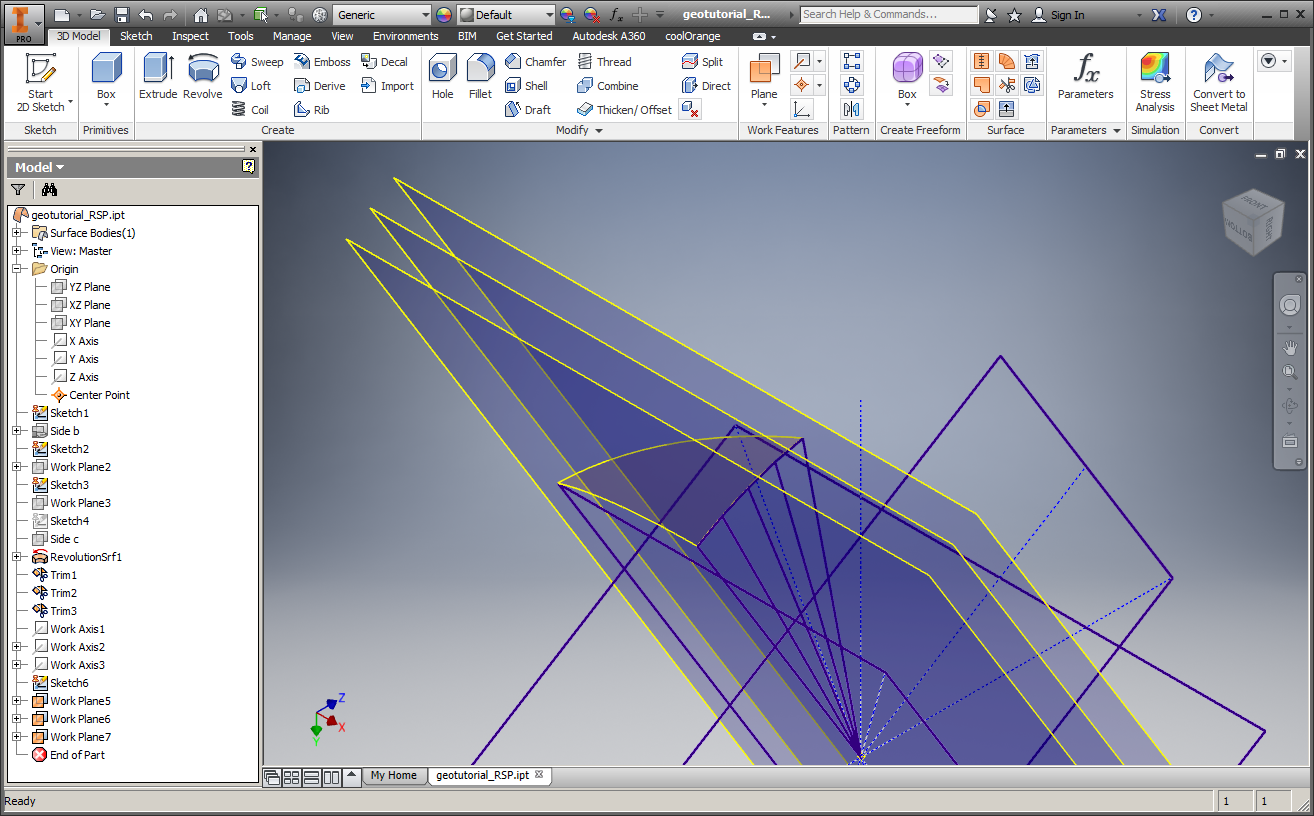
Task: Select the Circular Pattern icon
Action: coord(852,86)
